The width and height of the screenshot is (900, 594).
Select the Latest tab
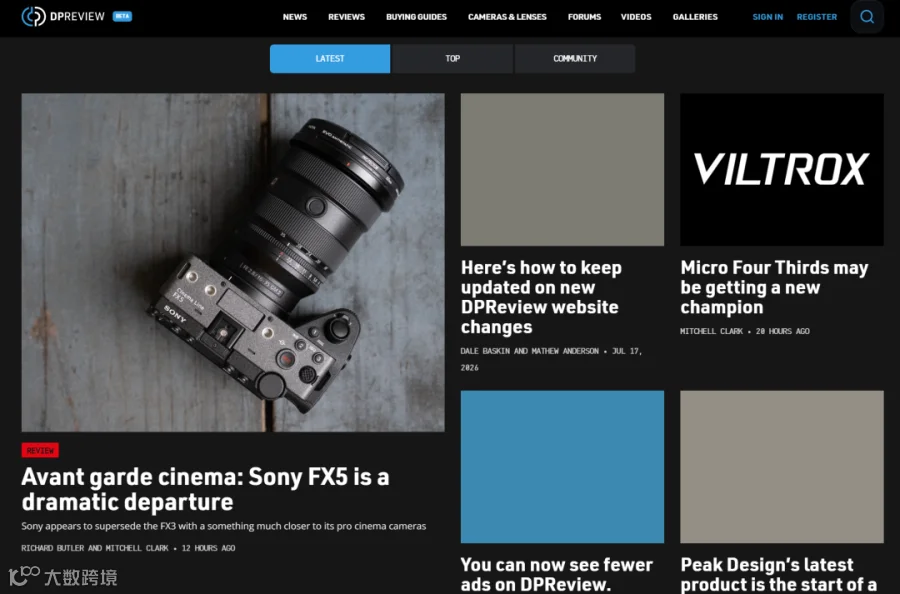[x=330, y=59]
